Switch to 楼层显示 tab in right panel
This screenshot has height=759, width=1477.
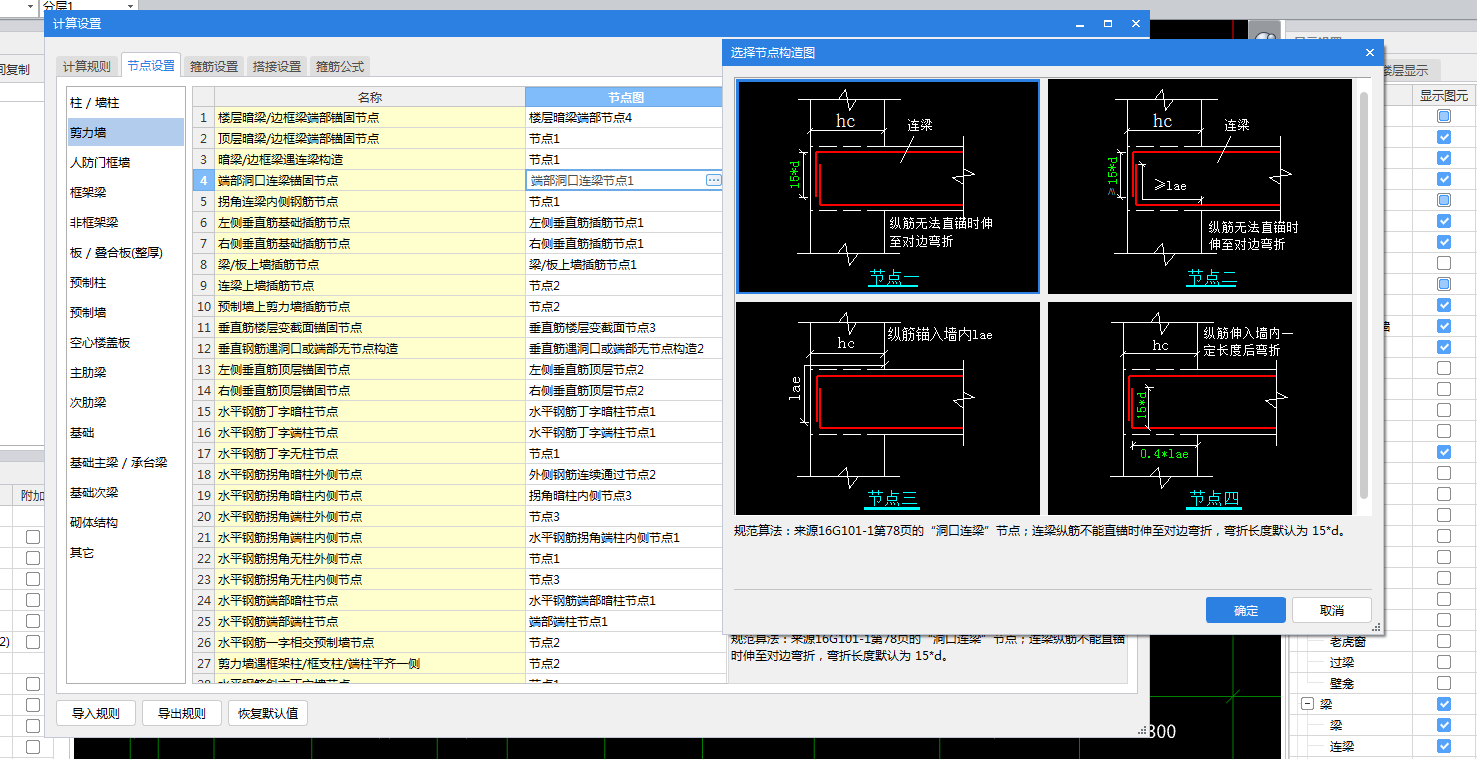click(x=1410, y=70)
